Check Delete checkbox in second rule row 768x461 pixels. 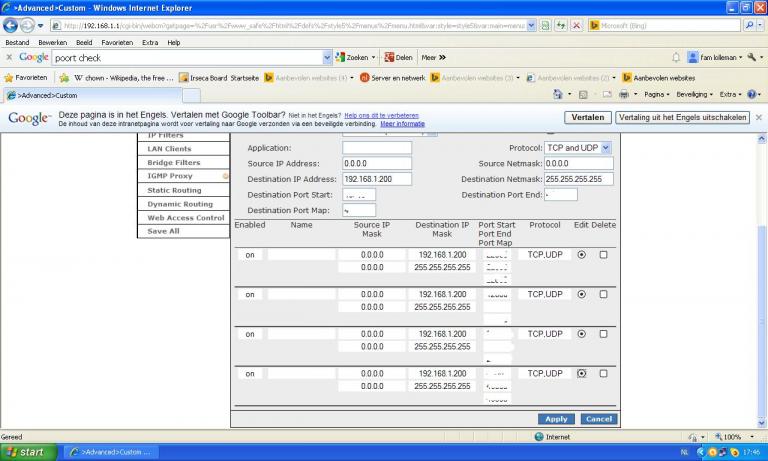603,295
